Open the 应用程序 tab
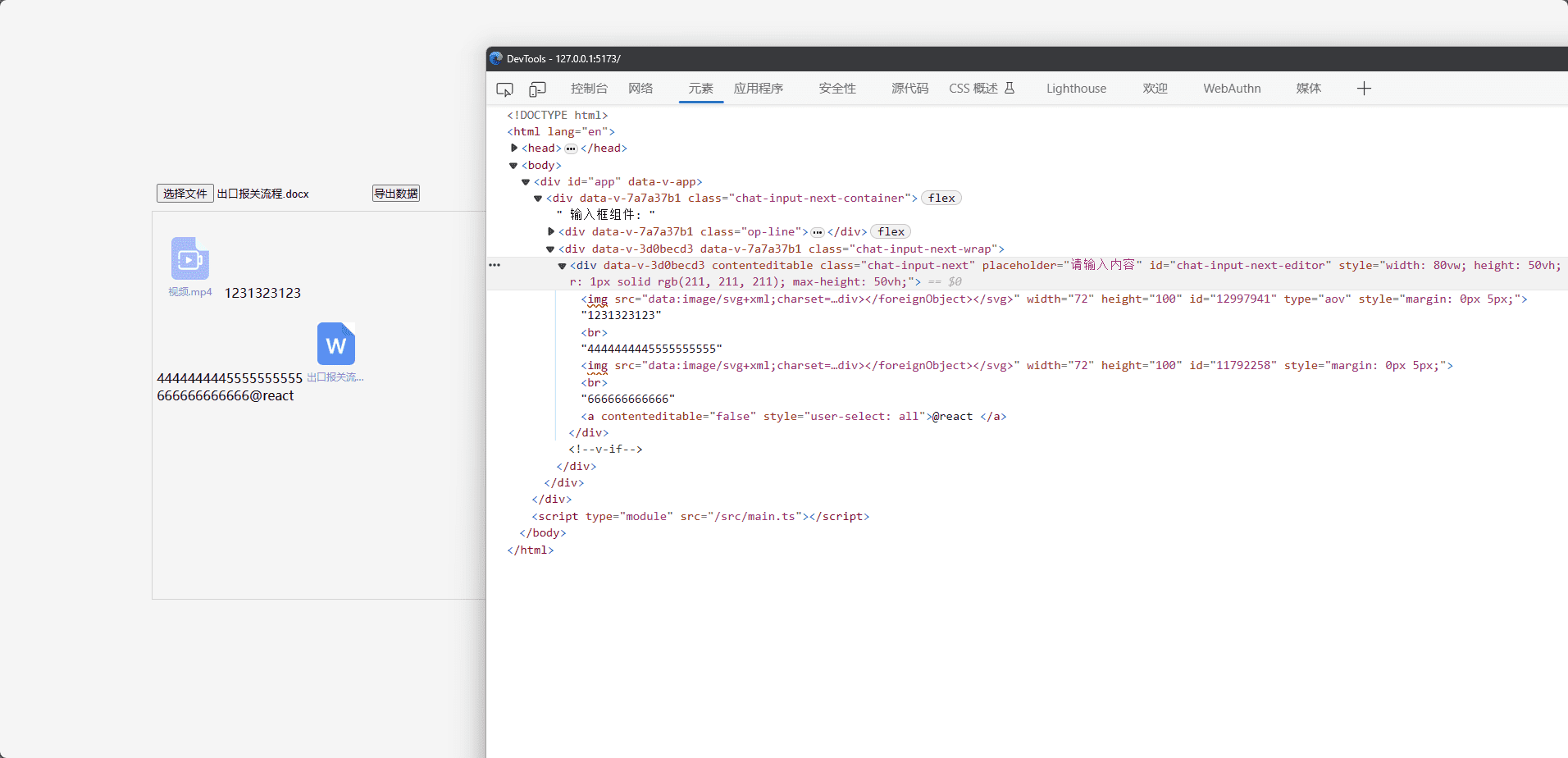 pos(759,89)
